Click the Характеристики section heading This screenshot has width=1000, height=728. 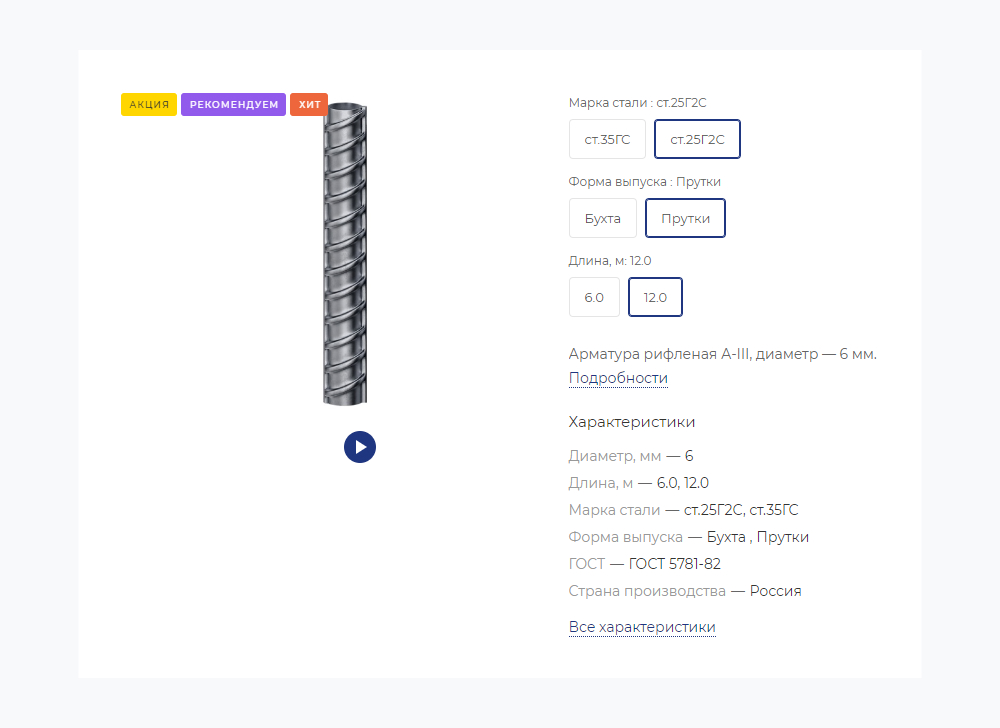[631, 422]
